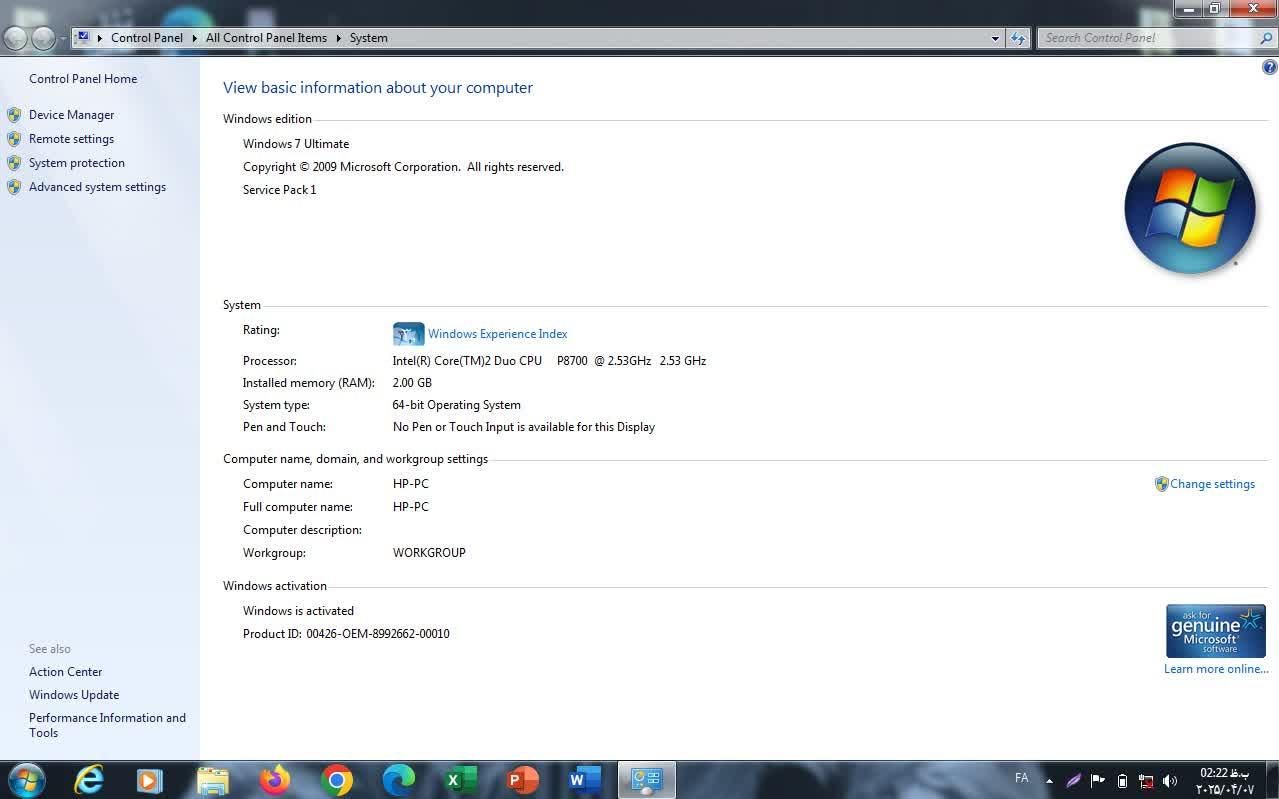The width and height of the screenshot is (1279, 799).
Task: Open the media player taskbar icon
Action: click(x=150, y=780)
